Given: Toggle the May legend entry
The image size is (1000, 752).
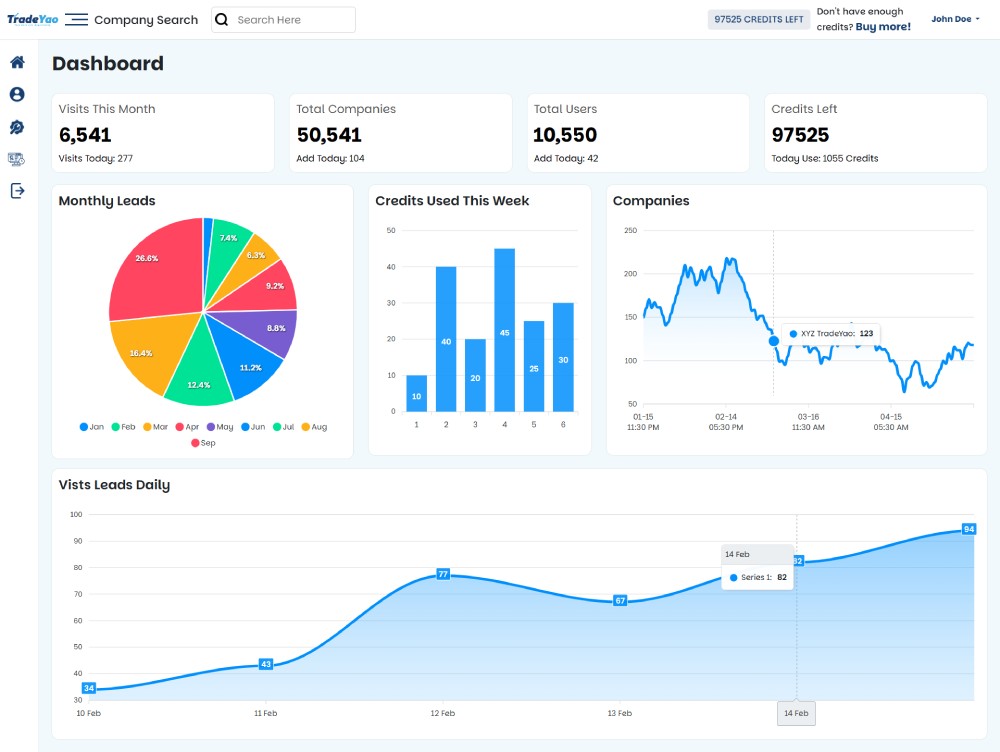Looking at the screenshot, I should pos(219,427).
